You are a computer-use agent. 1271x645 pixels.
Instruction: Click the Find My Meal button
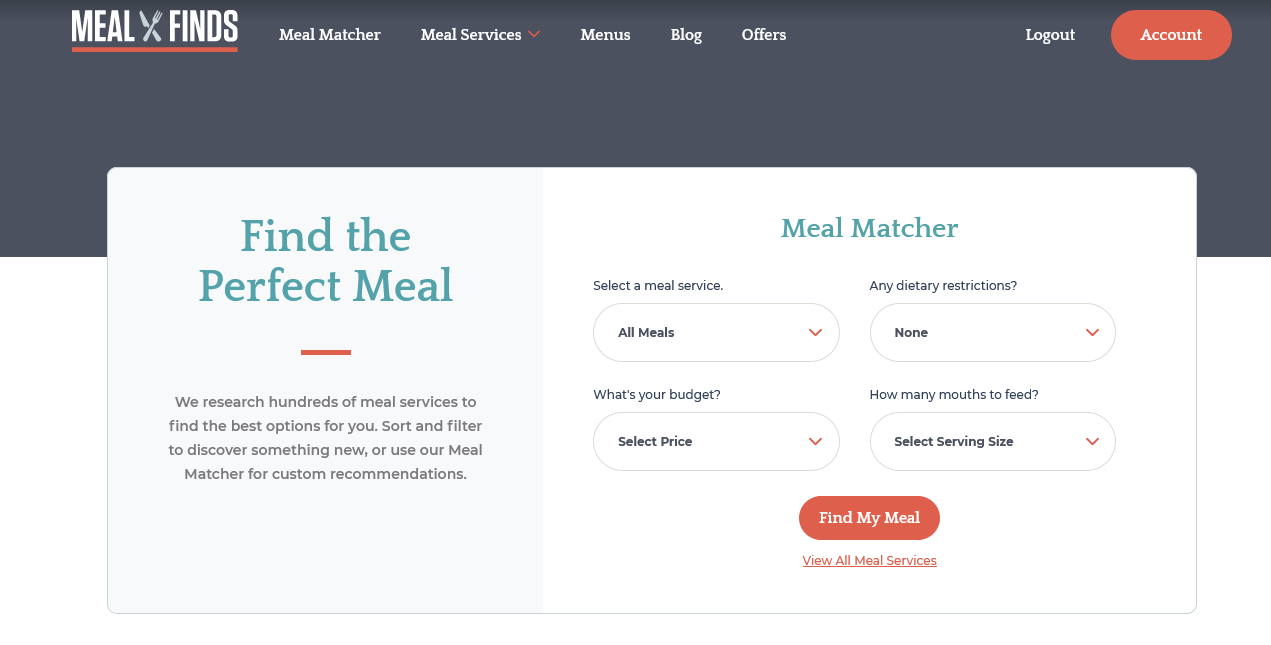(869, 518)
